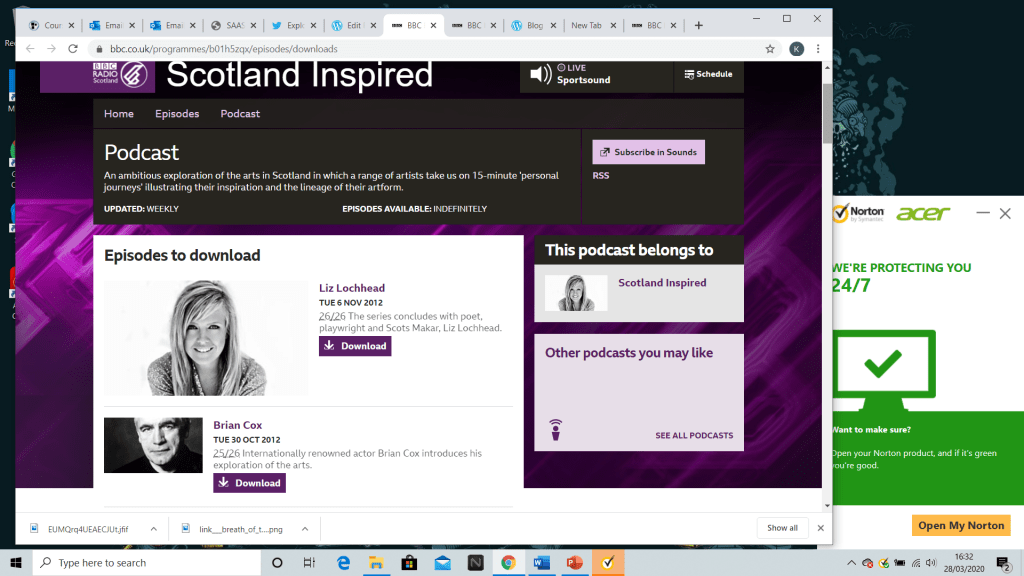Download the Liz Lochhead episode

[x=355, y=346]
